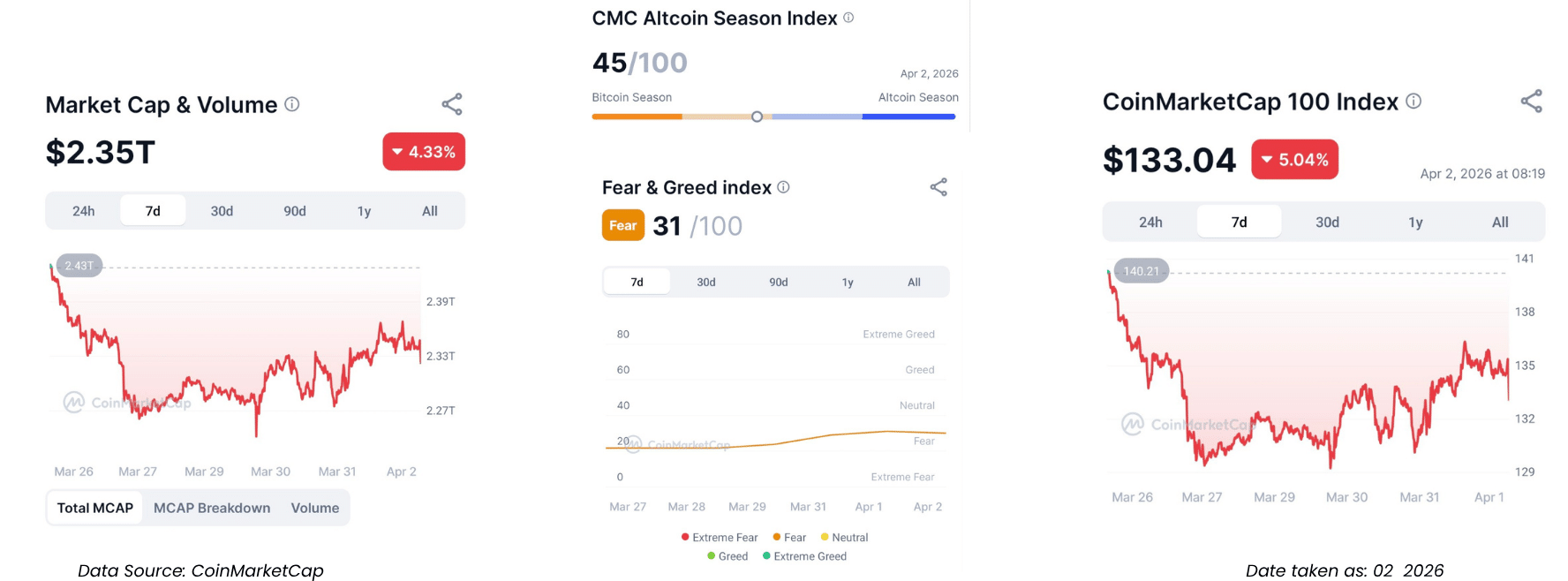1568x581 pixels.
Task: Open info icon beside CMC Altcoin Season Index
Action: [848, 18]
